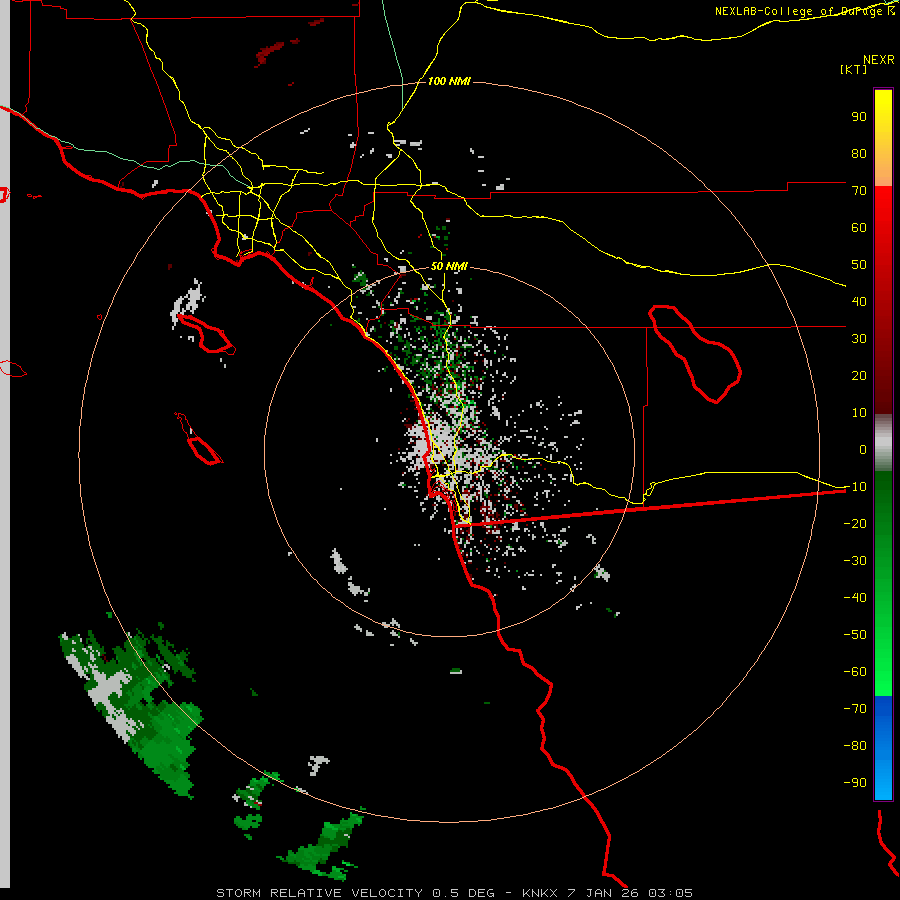Select the 0 value on the velocity scale
The width and height of the screenshot is (900, 900).
coord(863,450)
